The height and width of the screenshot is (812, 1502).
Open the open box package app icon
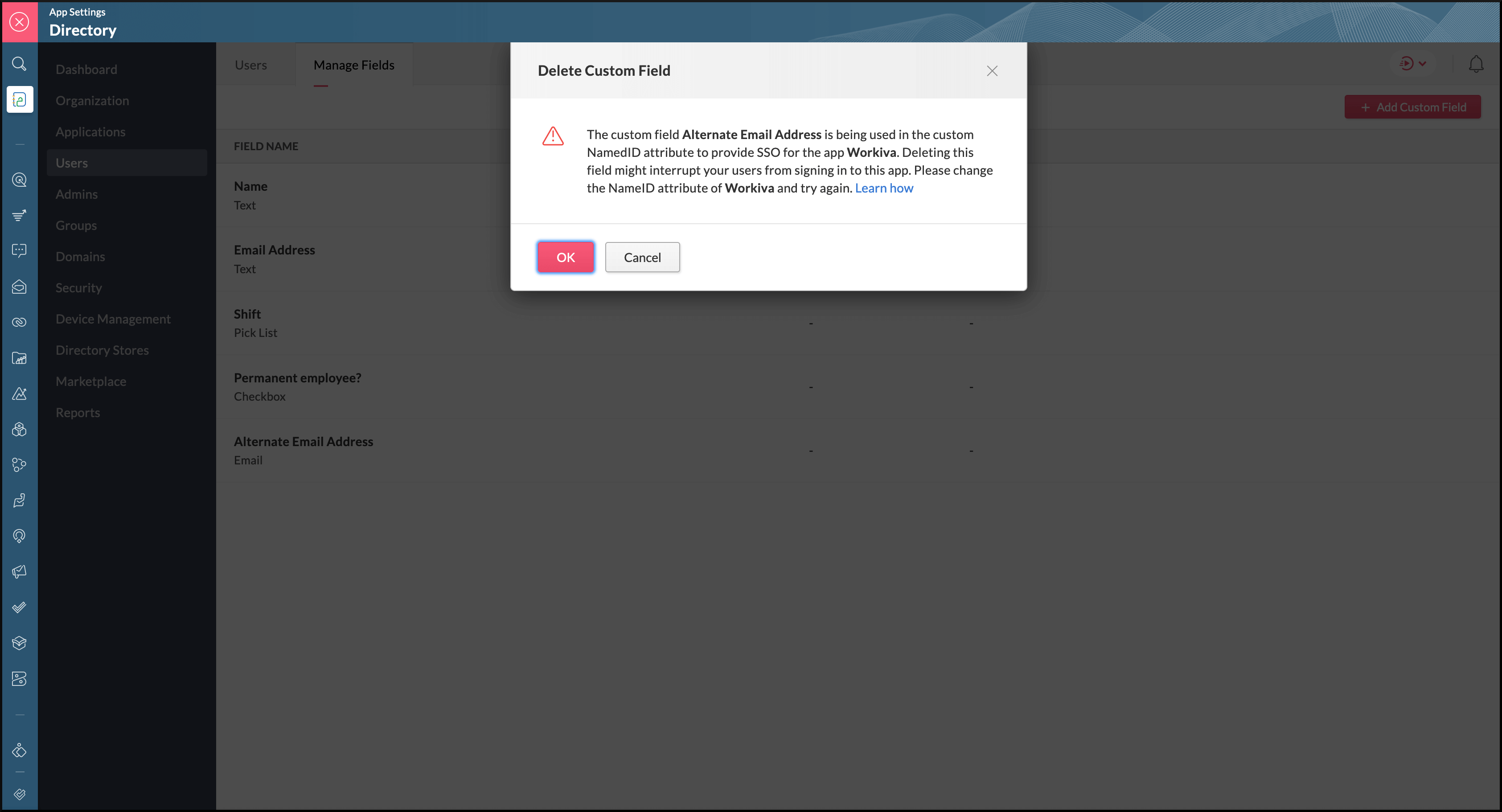[x=19, y=643]
